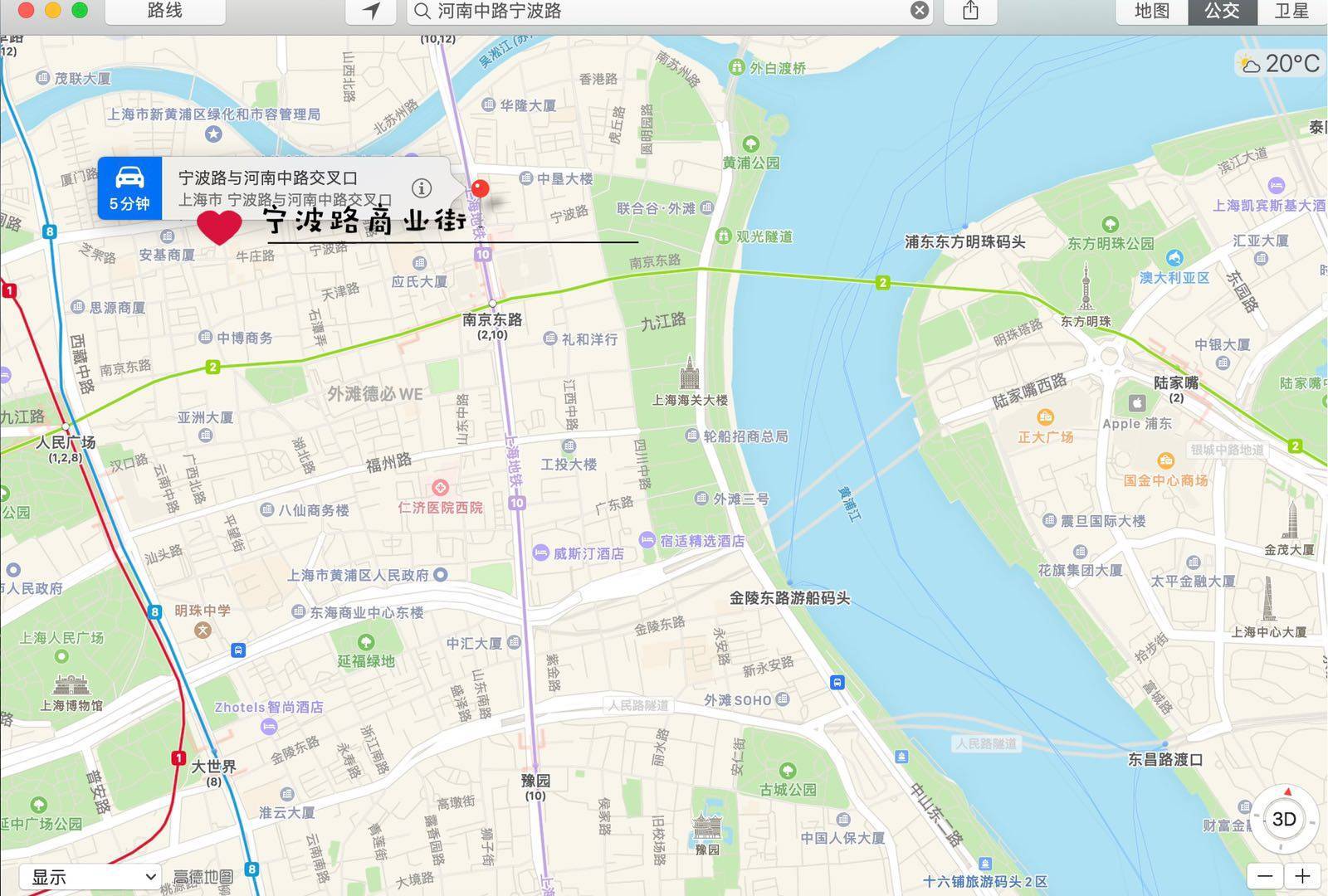Open the 20°C weather indicator
The width and height of the screenshot is (1328, 896).
tap(1279, 63)
